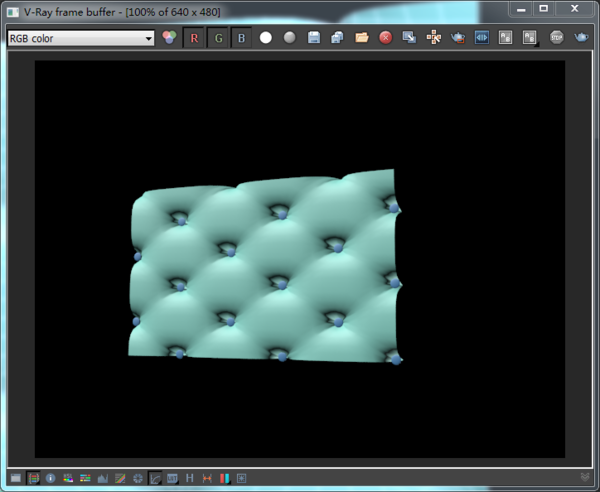600x492 pixels.
Task: Open pixel information with the info icon
Action: click(x=51, y=478)
